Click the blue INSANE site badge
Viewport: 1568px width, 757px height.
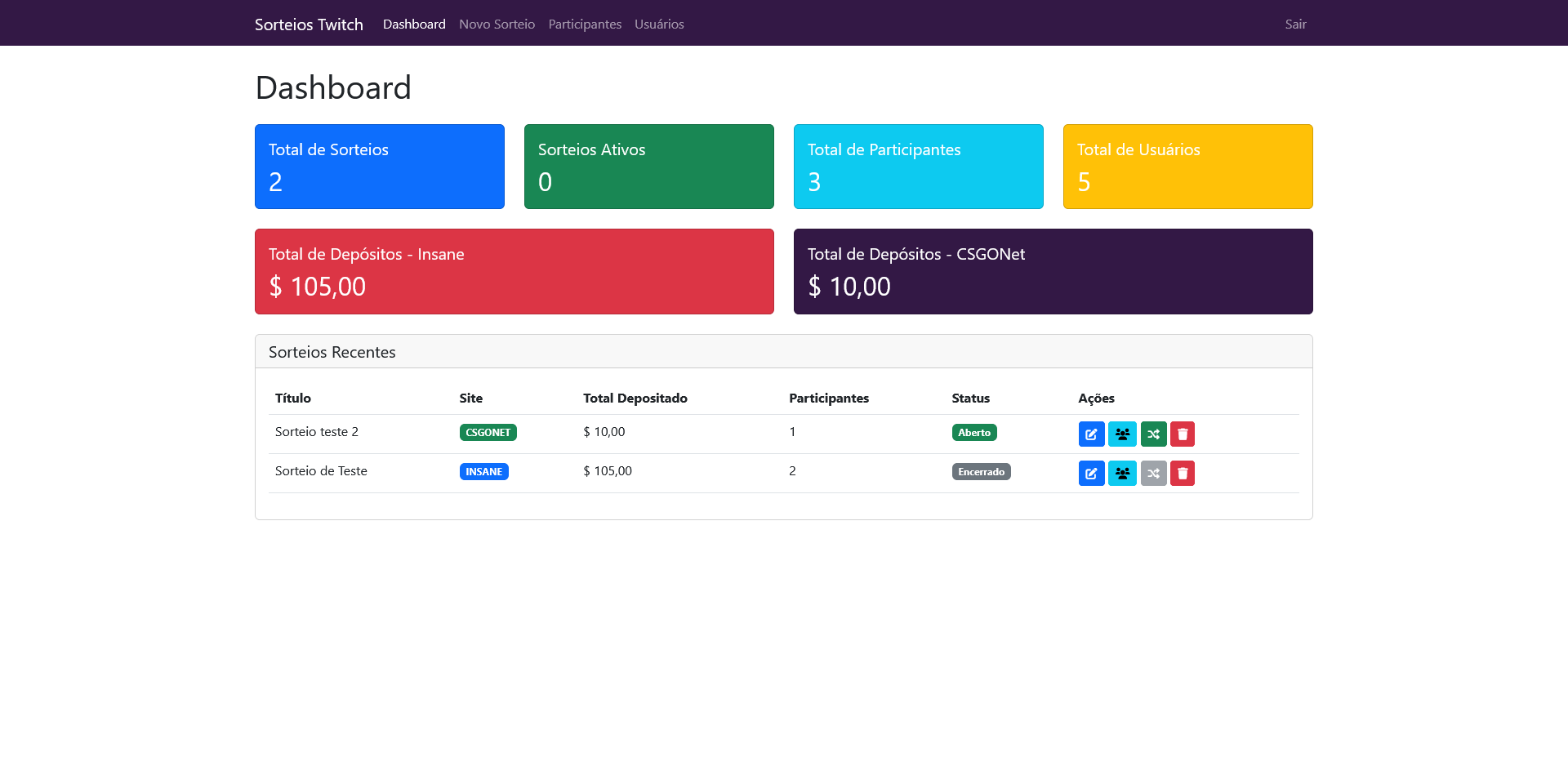[483, 472]
